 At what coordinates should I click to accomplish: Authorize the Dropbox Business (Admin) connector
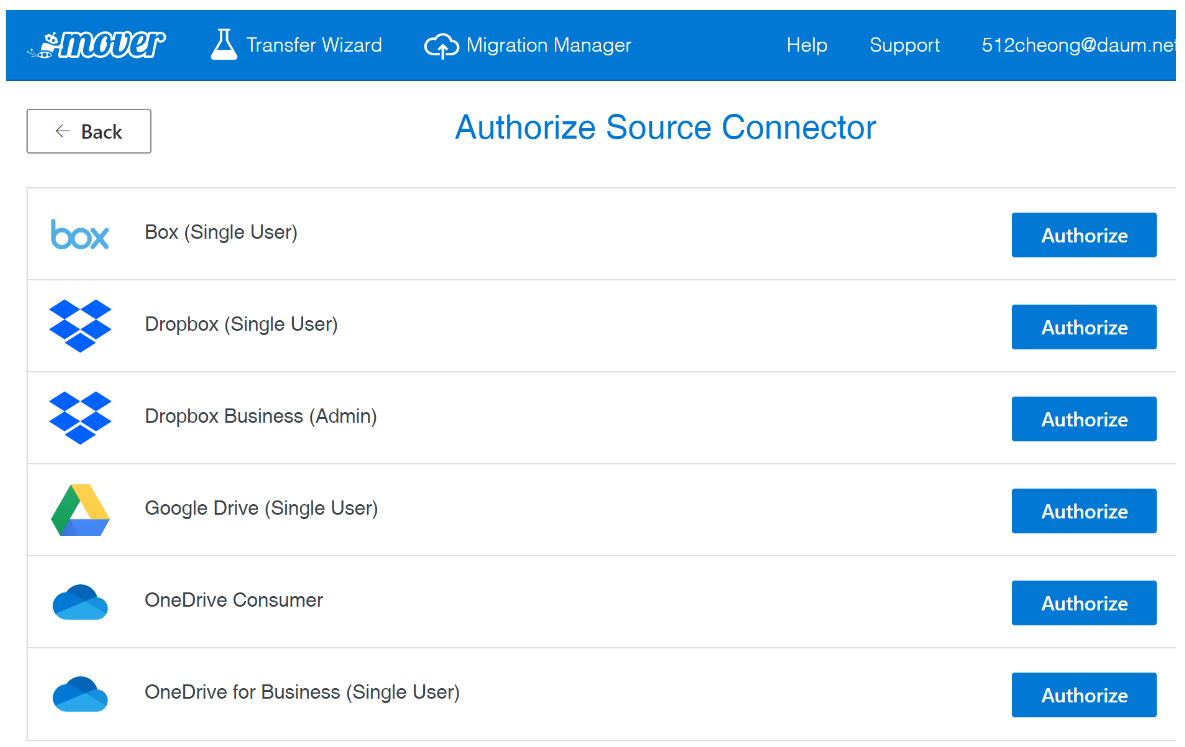click(x=1084, y=419)
